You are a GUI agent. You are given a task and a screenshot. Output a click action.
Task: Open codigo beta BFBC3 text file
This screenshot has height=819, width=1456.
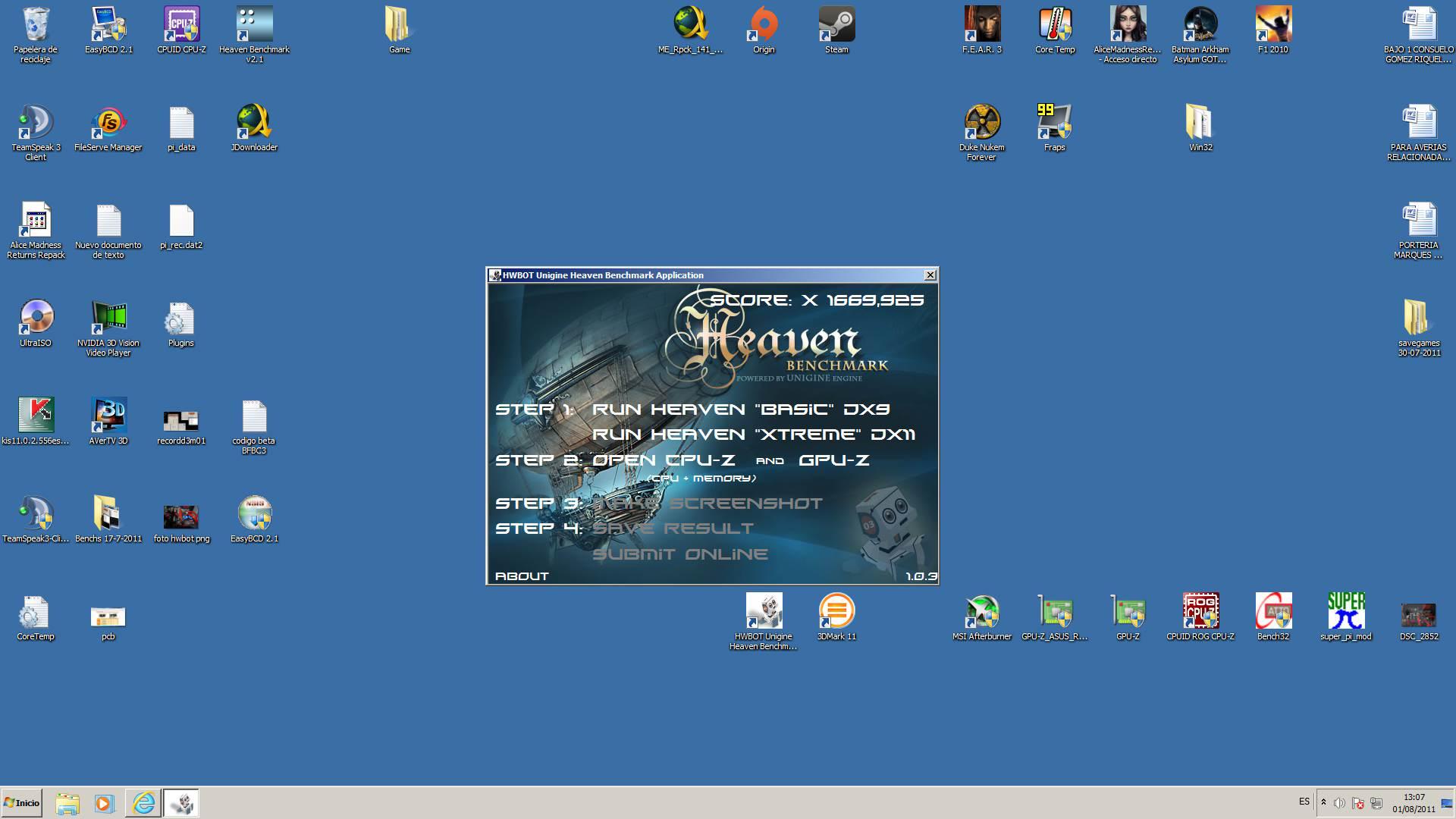click(254, 425)
